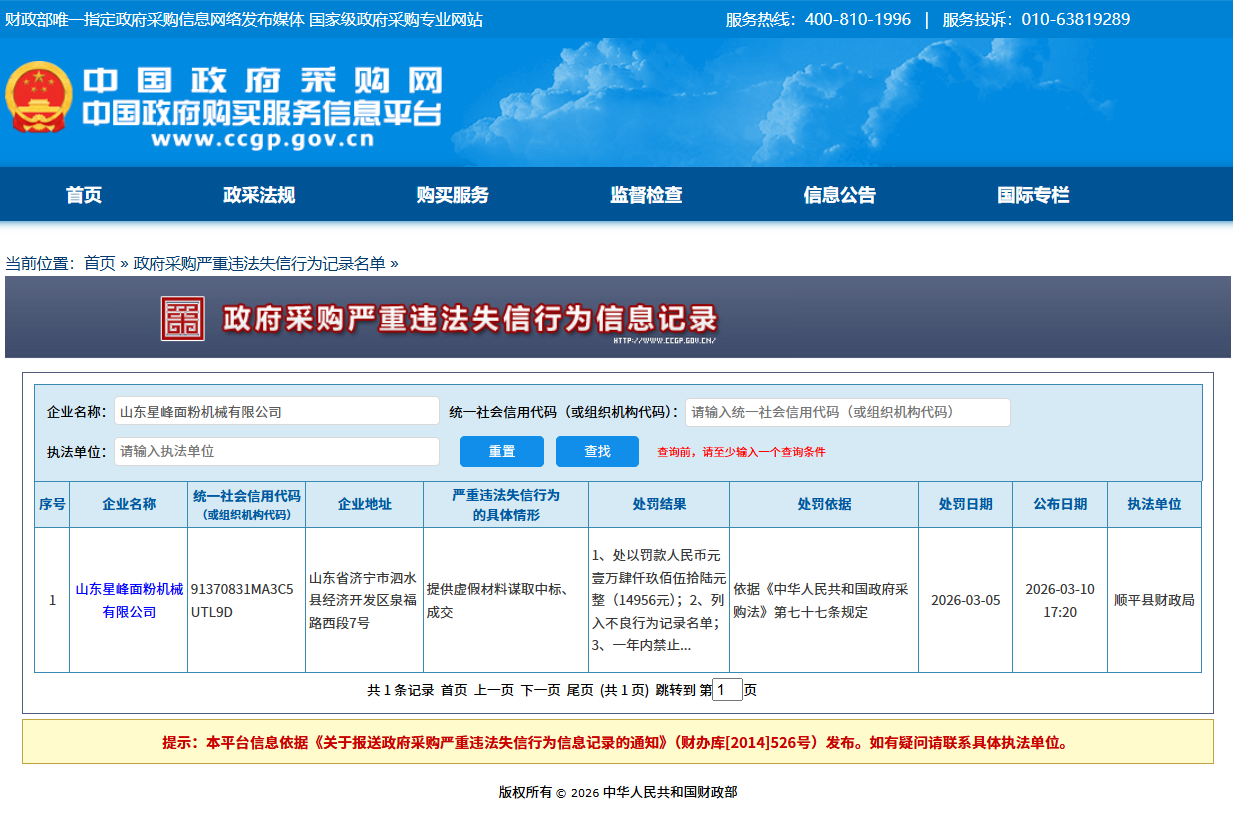
Task: Open the 国际专栏 navigation item
Action: coord(1033,195)
